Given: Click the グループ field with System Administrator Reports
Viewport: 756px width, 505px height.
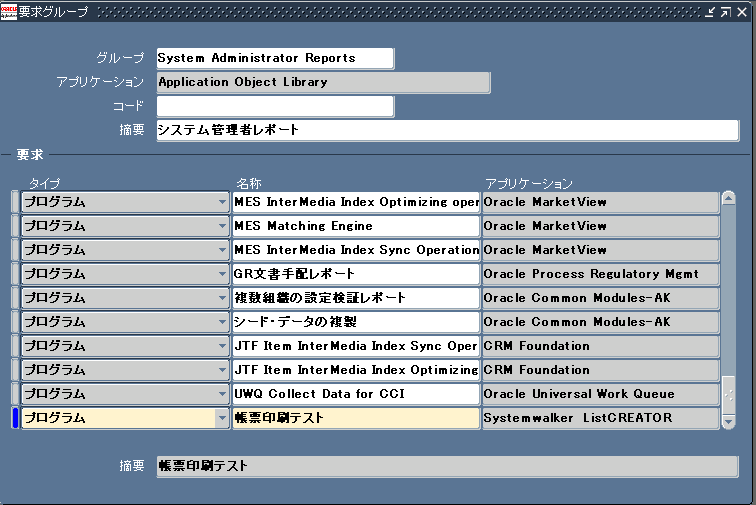Looking at the screenshot, I should click(x=275, y=58).
